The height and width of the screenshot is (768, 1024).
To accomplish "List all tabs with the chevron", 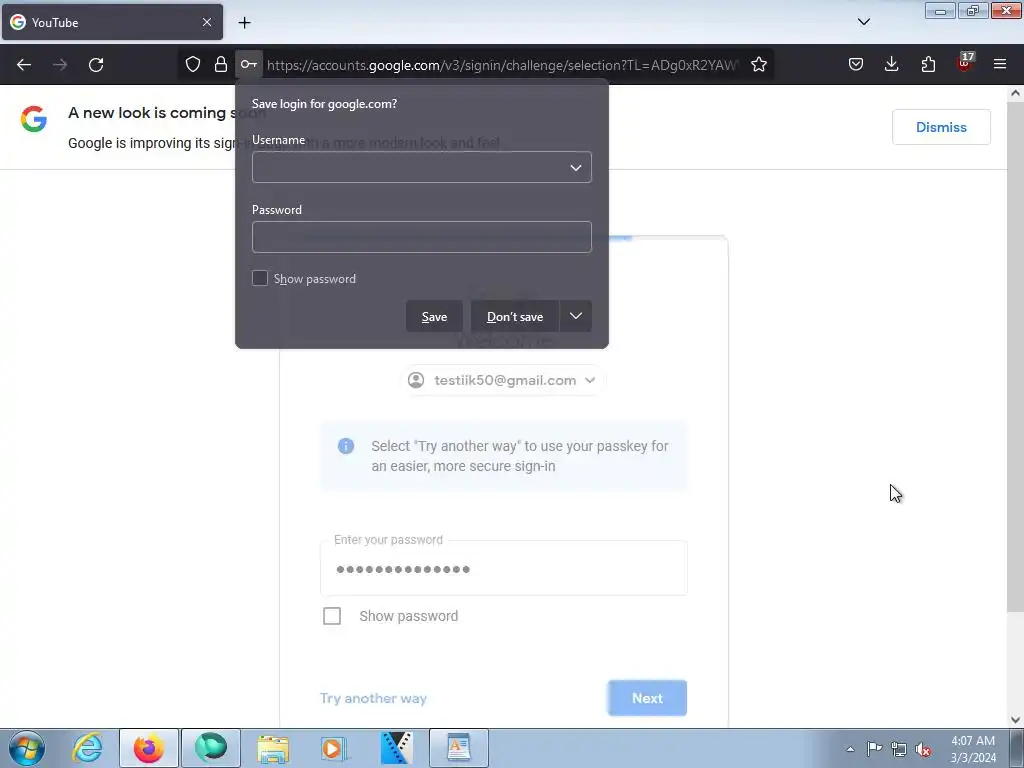I will click(x=863, y=22).
